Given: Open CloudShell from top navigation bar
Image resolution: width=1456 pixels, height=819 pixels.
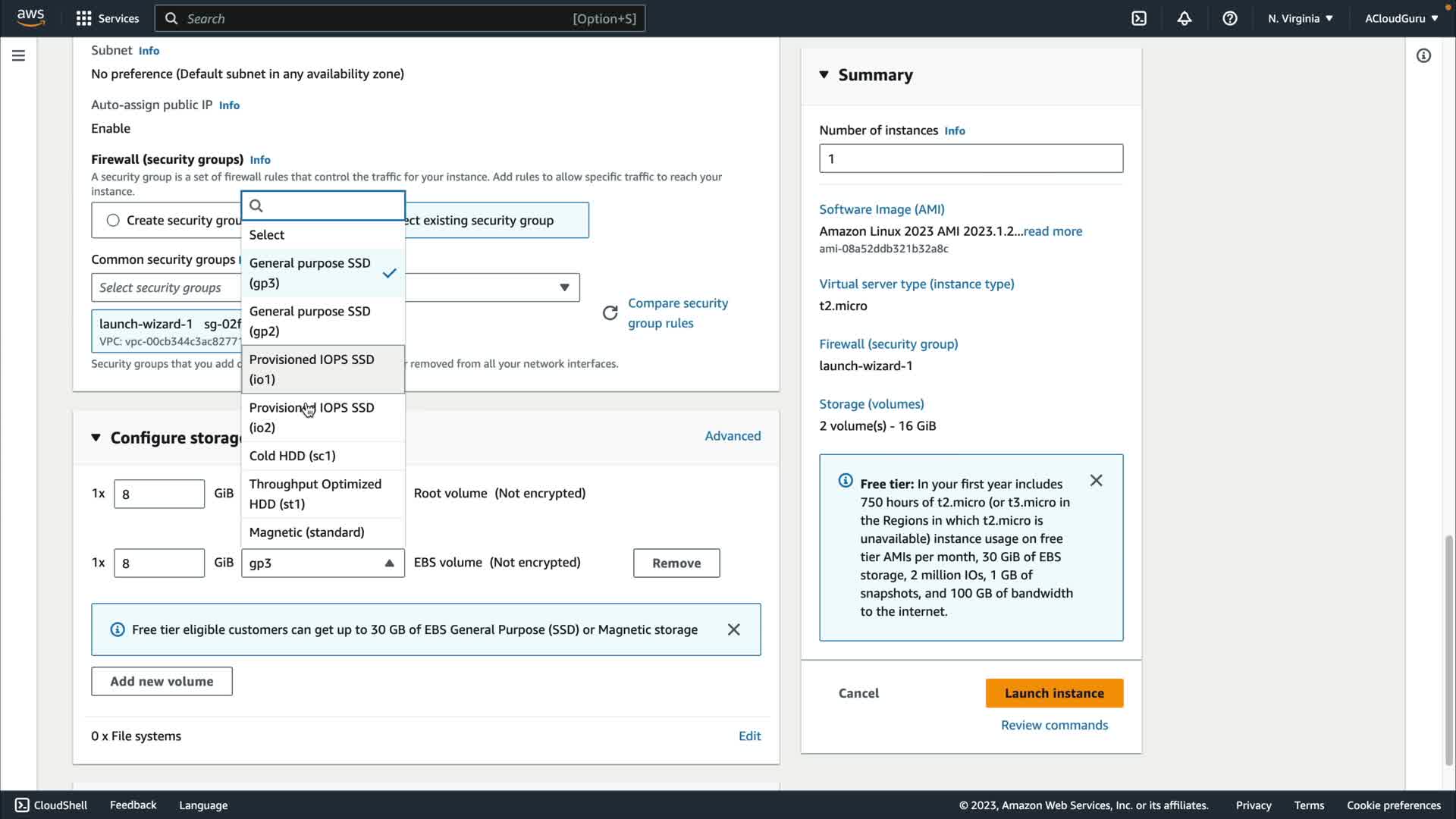Looking at the screenshot, I should click(1139, 18).
